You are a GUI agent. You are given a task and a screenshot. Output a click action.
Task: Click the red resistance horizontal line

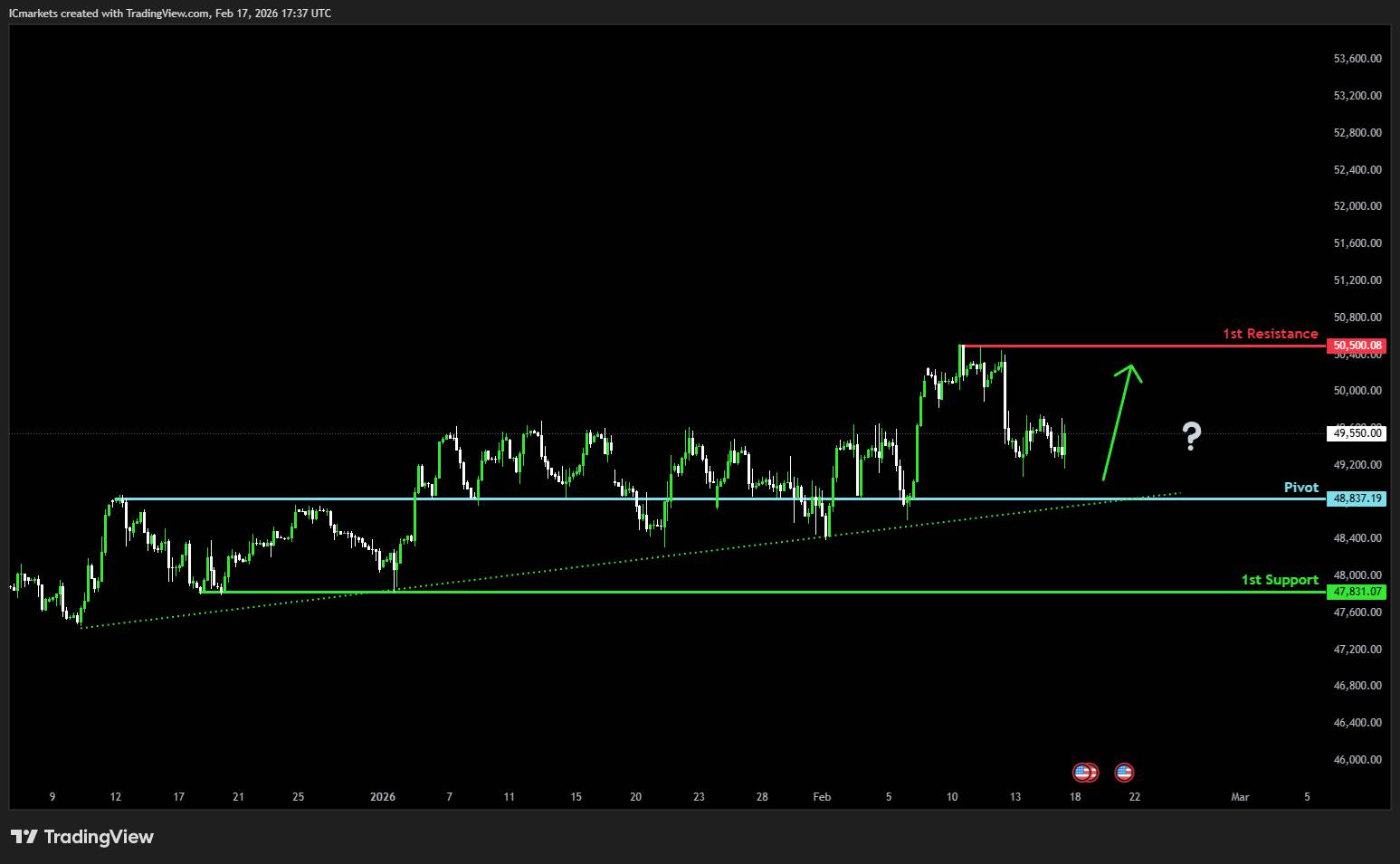(x=1131, y=346)
